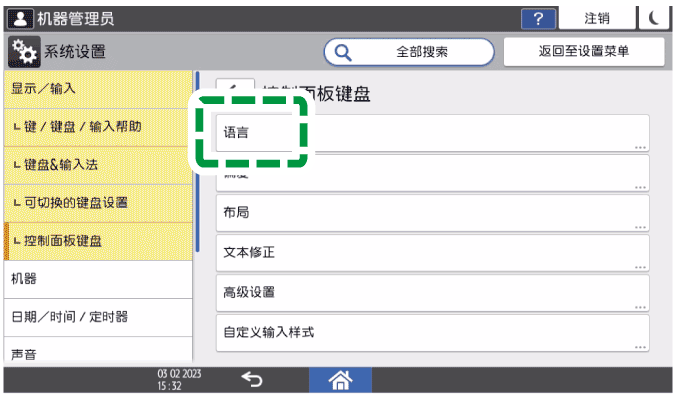Open the 语言 setting row
The width and height of the screenshot is (675, 401).
[x=432, y=133]
